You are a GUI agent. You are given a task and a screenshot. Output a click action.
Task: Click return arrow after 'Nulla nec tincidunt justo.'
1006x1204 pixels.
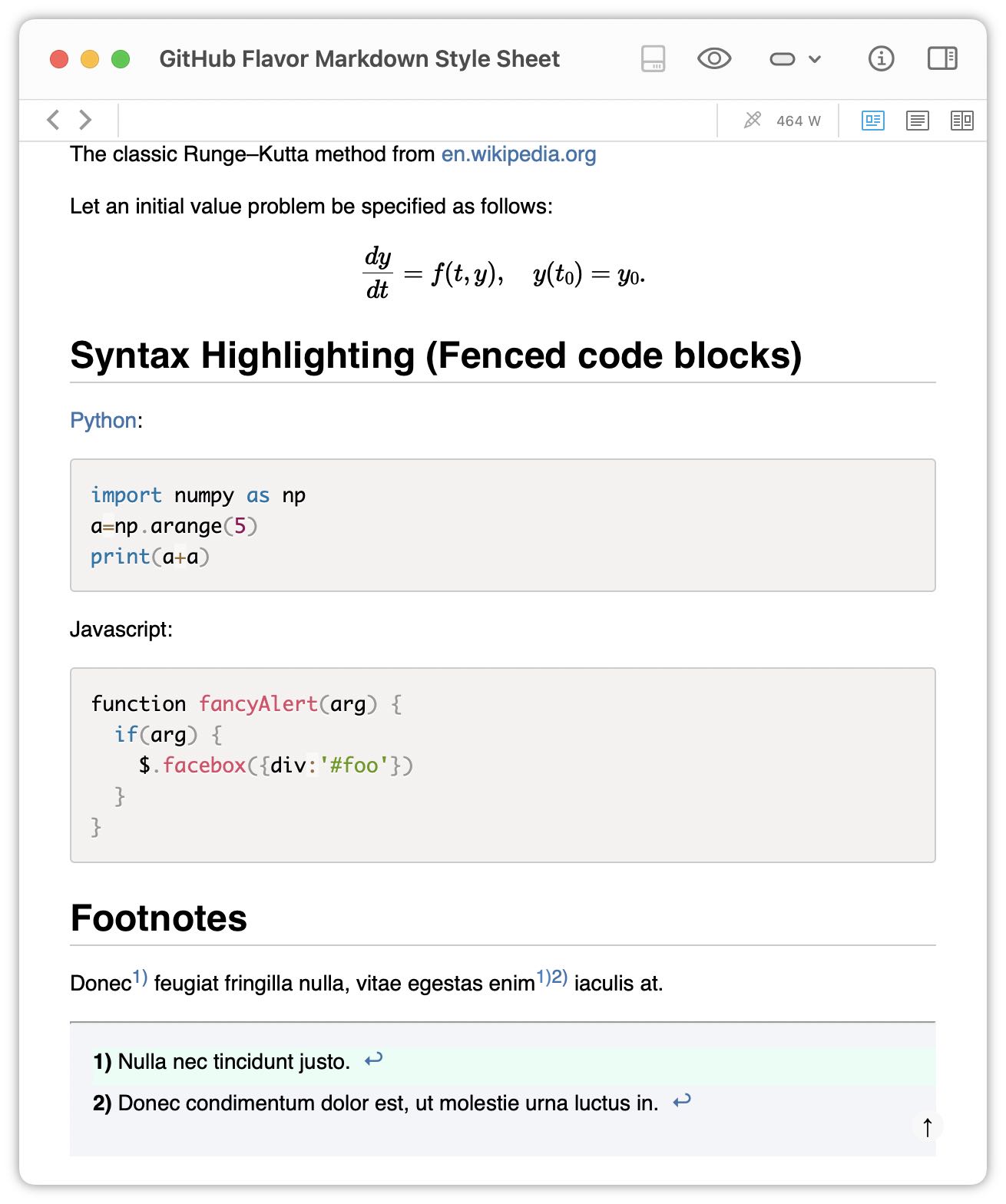point(373,1060)
